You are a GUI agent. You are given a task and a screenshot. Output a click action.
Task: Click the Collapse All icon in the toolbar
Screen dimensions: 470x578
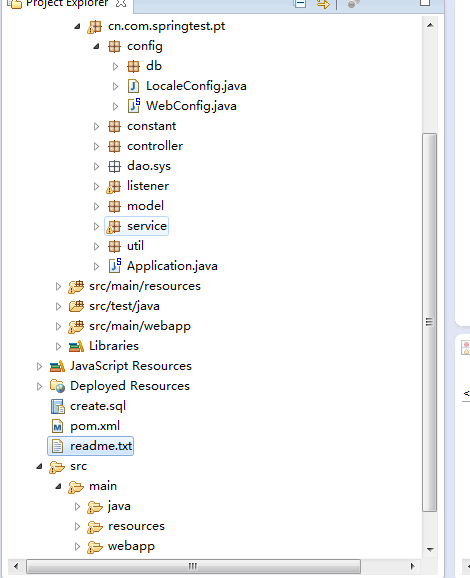click(x=300, y=3)
